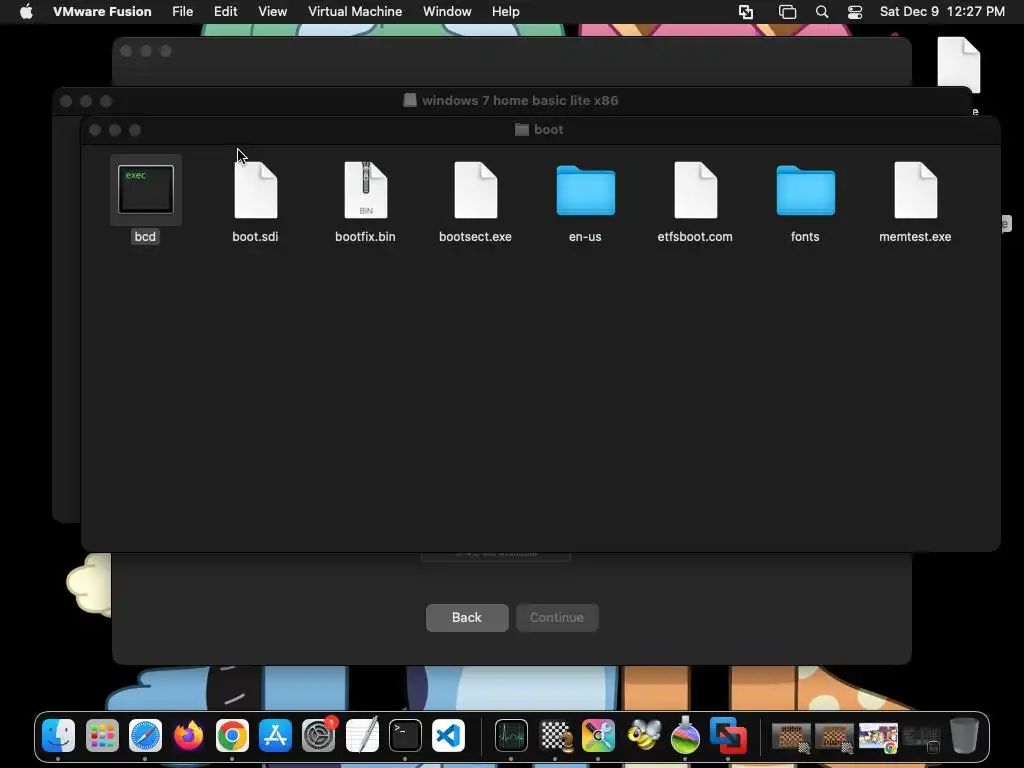Click the overlapping windows menu bar icon

point(788,12)
